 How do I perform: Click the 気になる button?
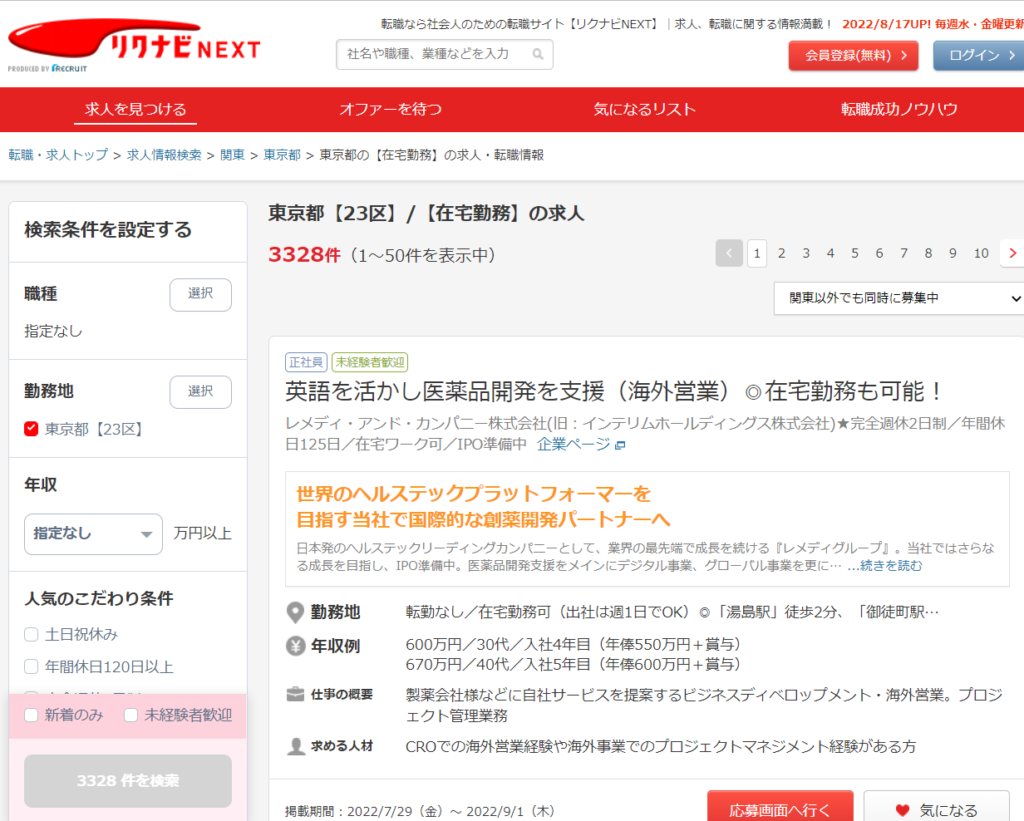937,807
